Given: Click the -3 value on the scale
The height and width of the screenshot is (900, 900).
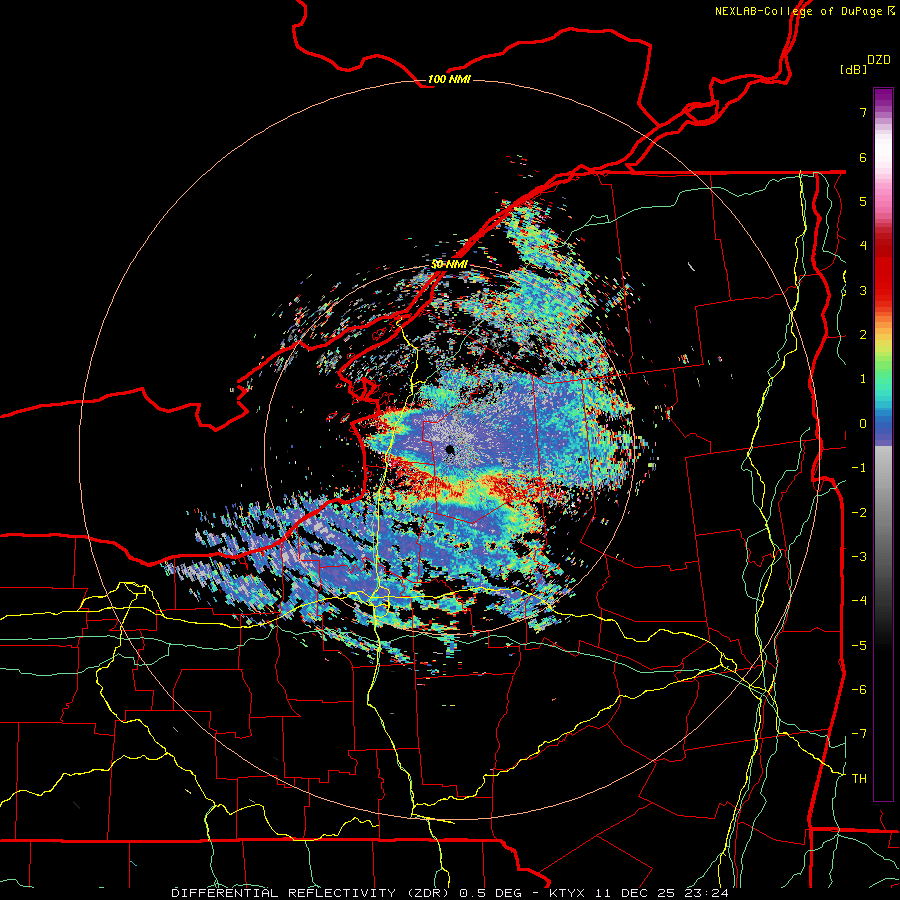Looking at the screenshot, I should 859,556.
